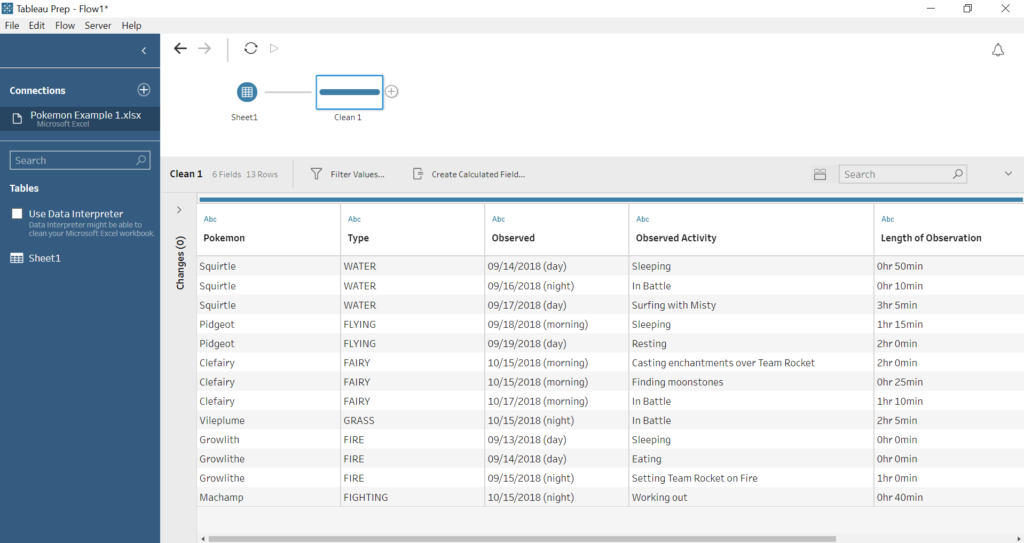Click the run flow play icon
The width and height of the screenshot is (1024, 543).
tap(275, 48)
